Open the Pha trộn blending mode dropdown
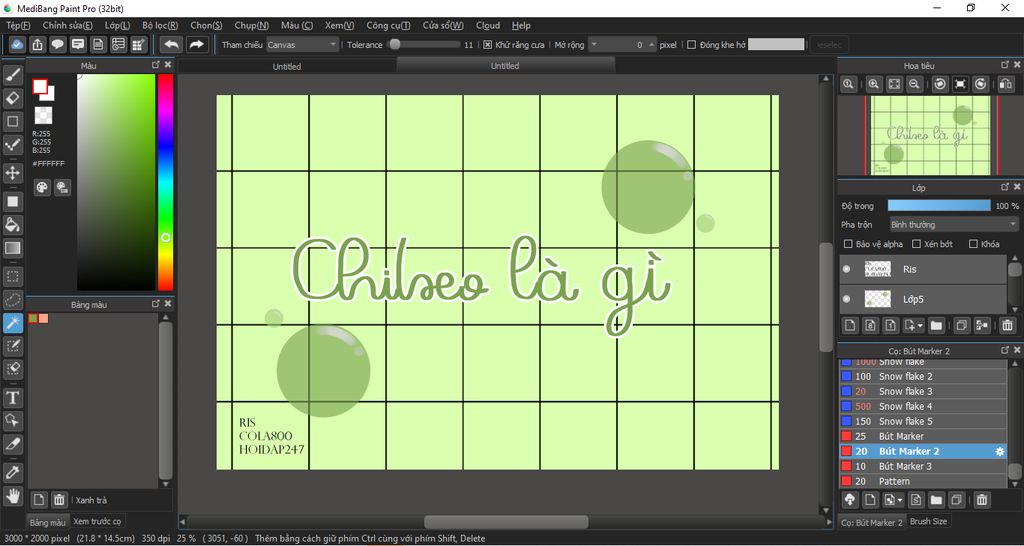Screen dimensions: 1024x546 coord(953,225)
